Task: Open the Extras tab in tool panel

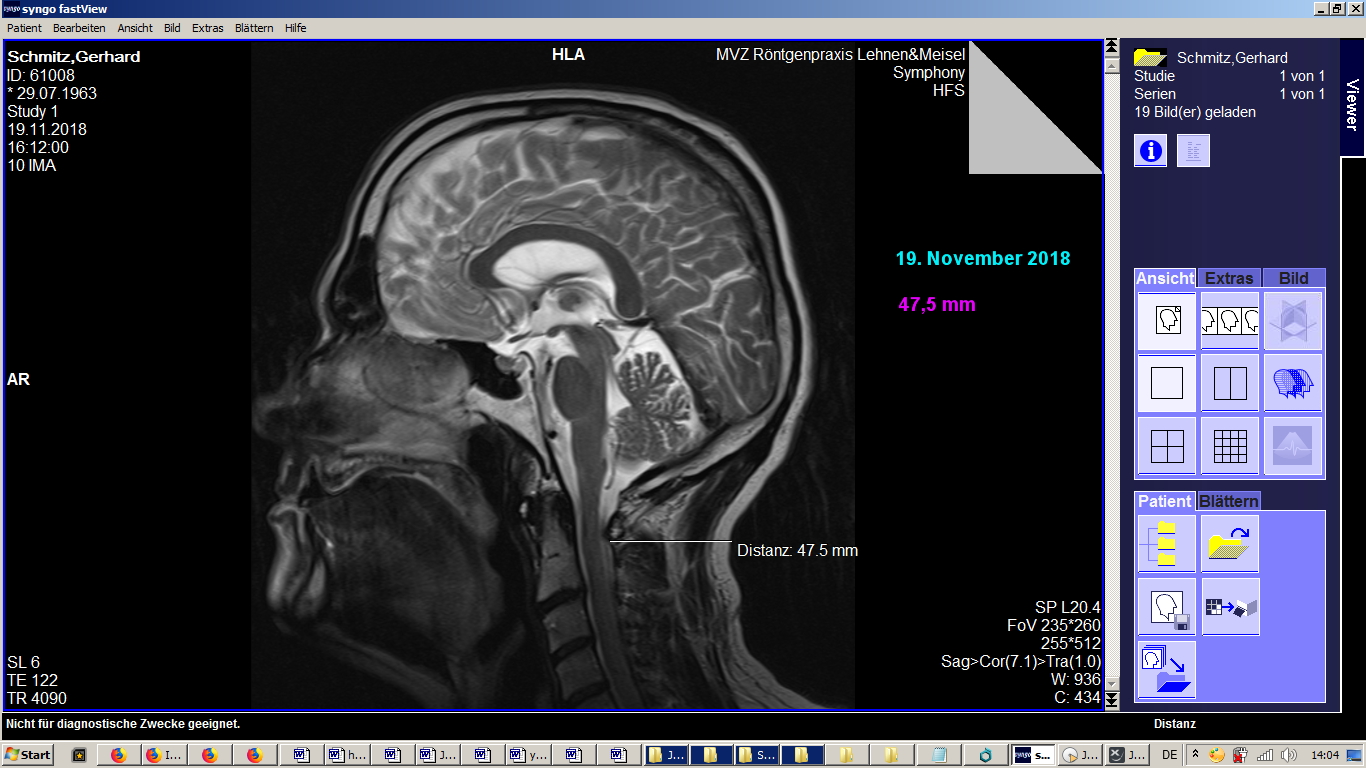Action: 1229,278
